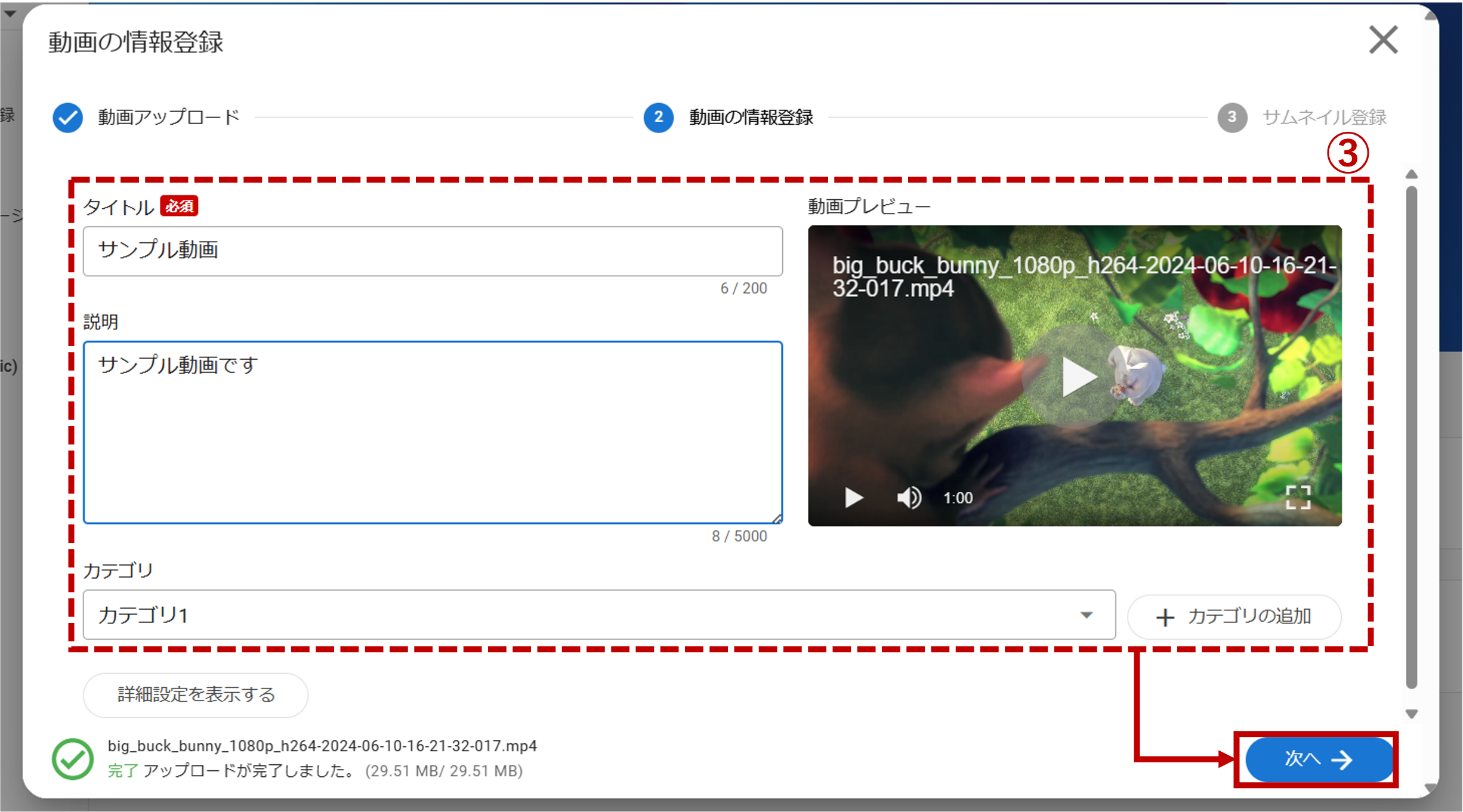Click the plus icon on カテゴリの追加

point(1165,617)
